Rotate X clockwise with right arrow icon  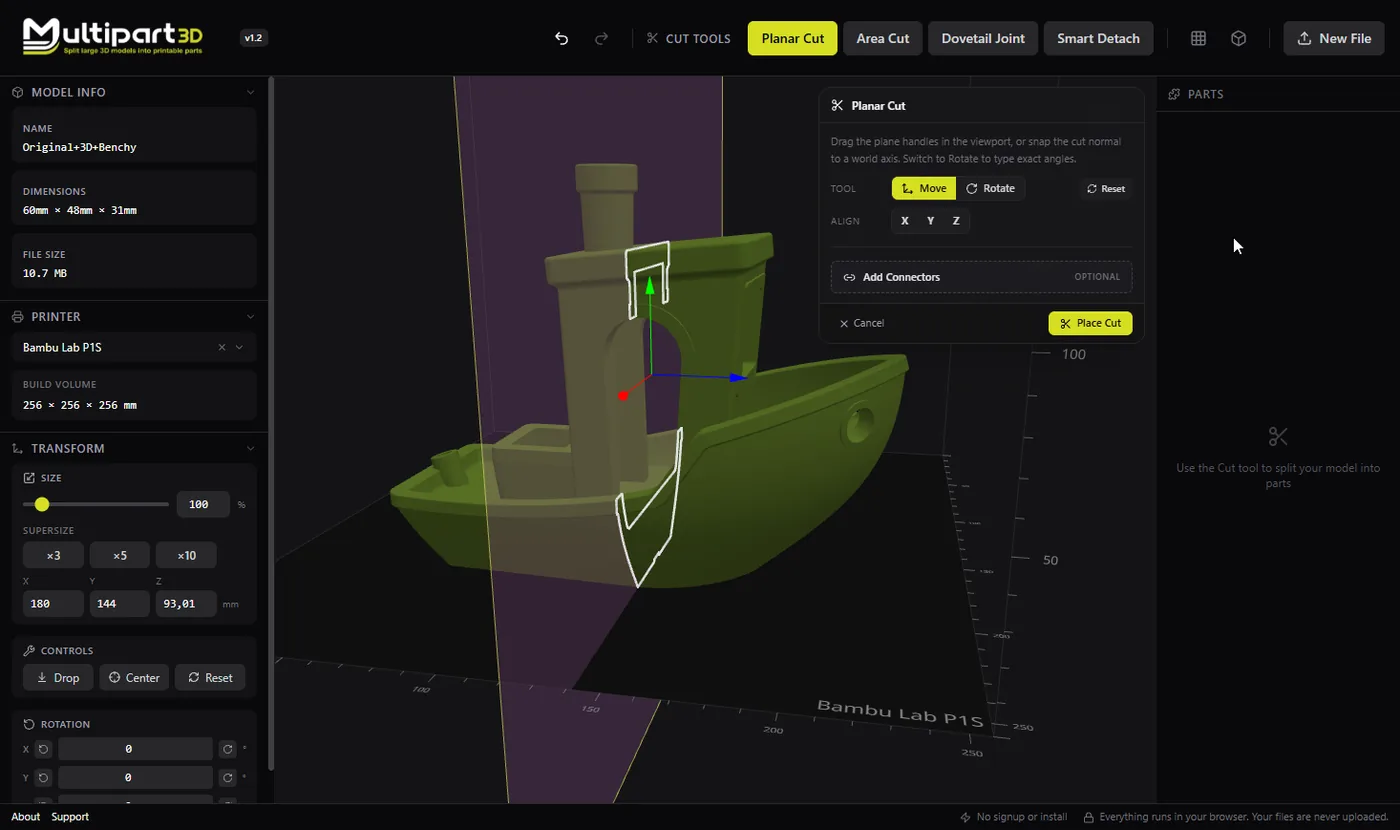click(228, 749)
